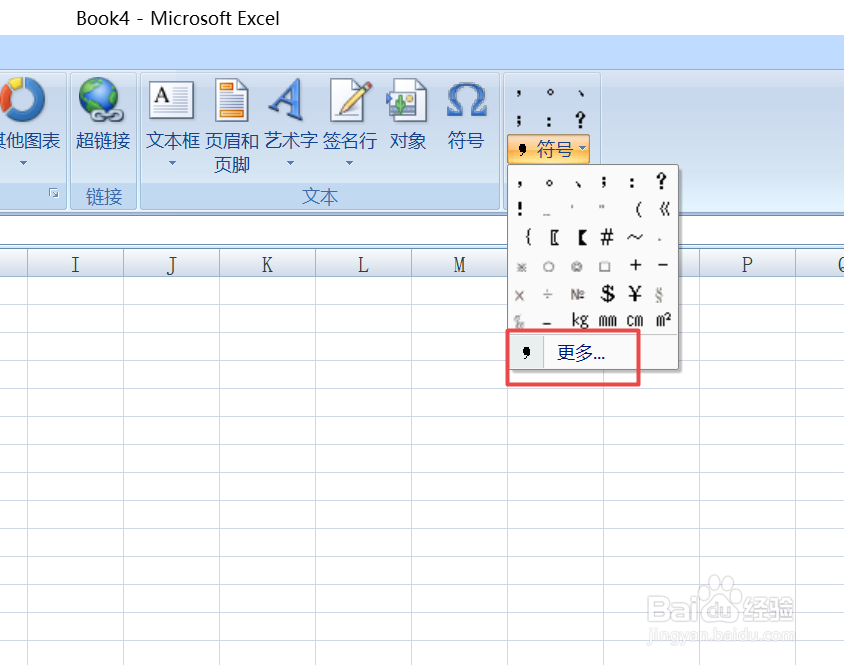844x665 pixels.
Task: Insert solid bracket 【 symbol
Action: 581,237
